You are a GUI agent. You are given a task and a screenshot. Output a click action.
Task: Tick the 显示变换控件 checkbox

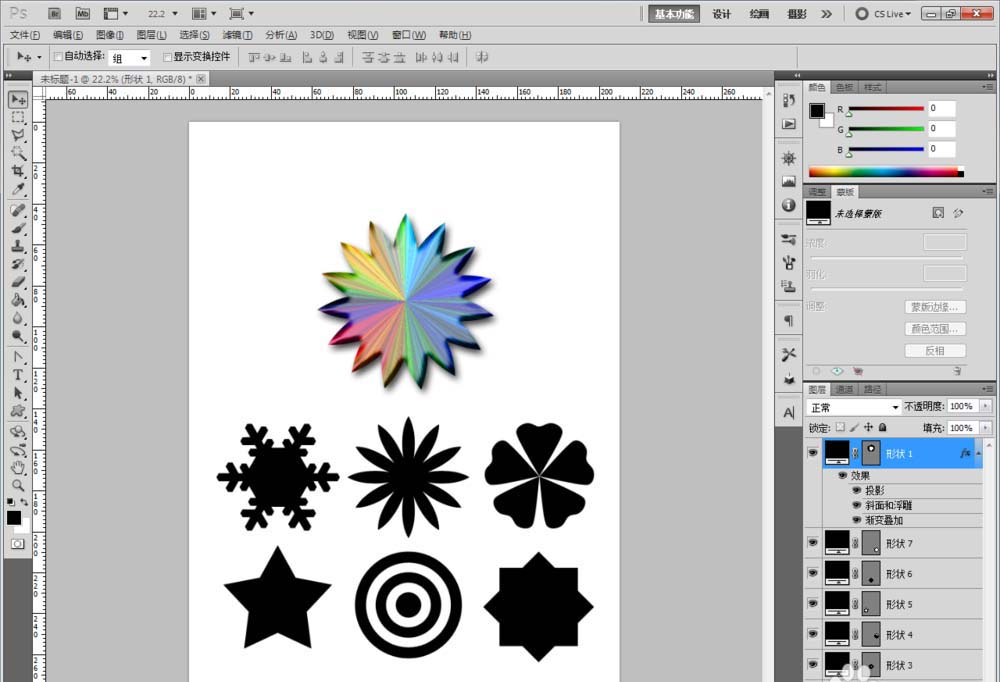tap(168, 57)
